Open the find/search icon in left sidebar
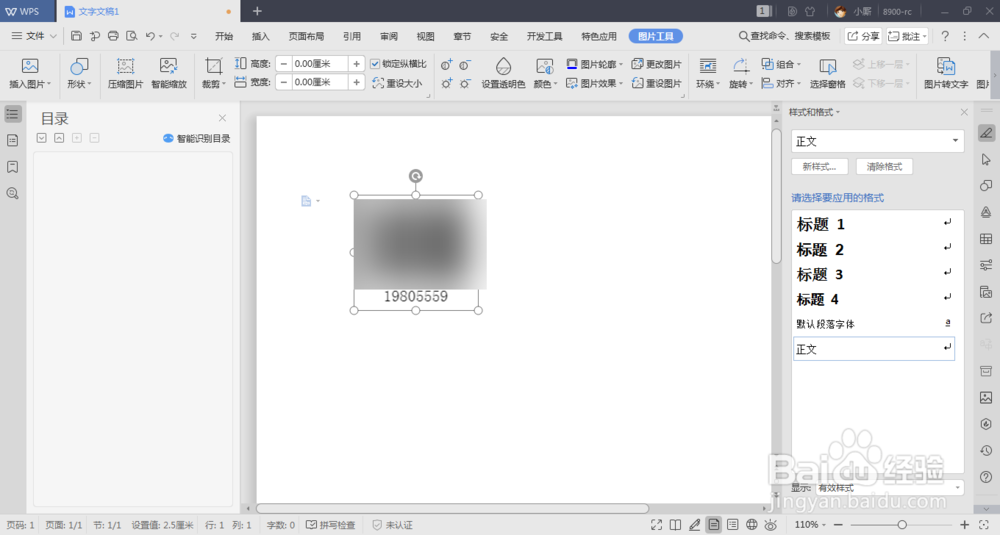Viewport: 1000px width, 535px height. click(x=12, y=193)
